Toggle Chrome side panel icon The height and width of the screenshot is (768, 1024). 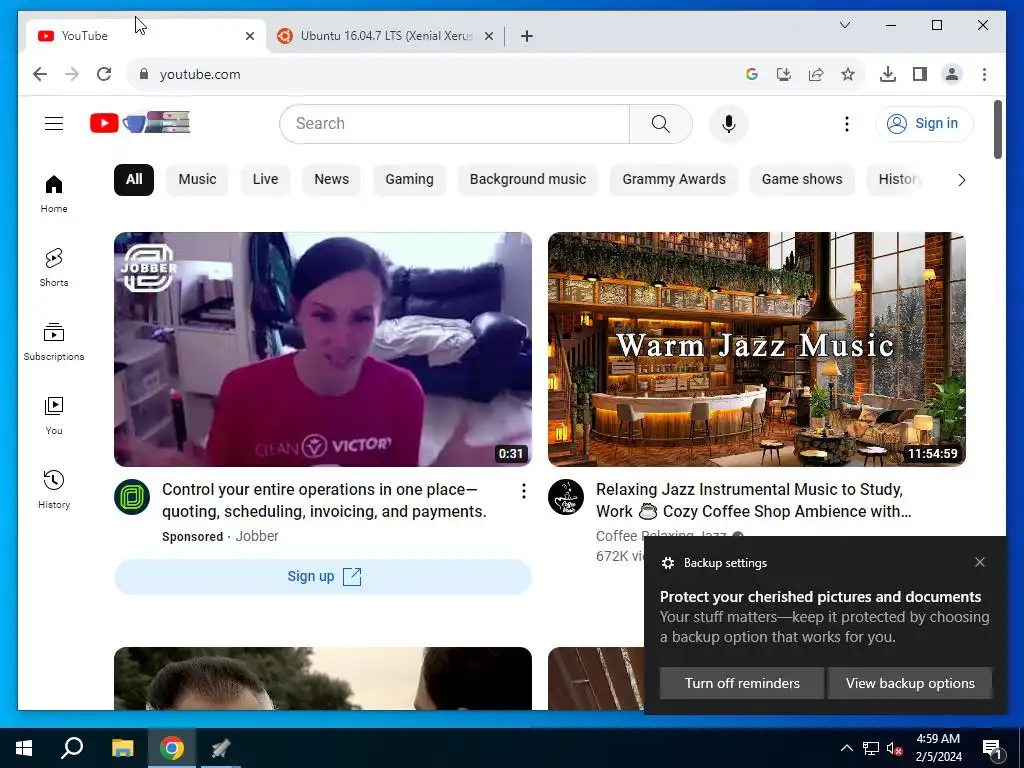click(920, 74)
